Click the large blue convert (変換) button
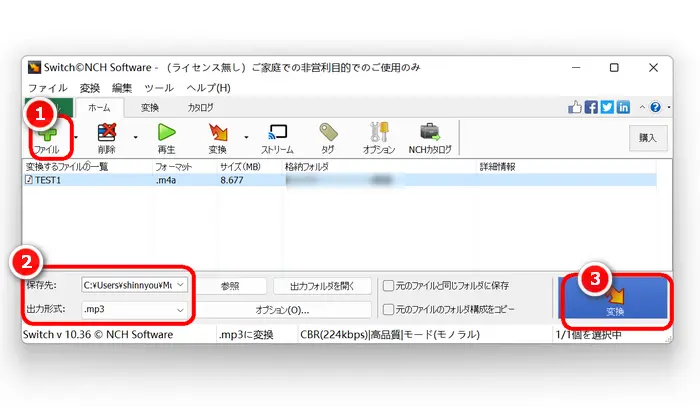Viewport: 700px width, 407px height. 613,298
